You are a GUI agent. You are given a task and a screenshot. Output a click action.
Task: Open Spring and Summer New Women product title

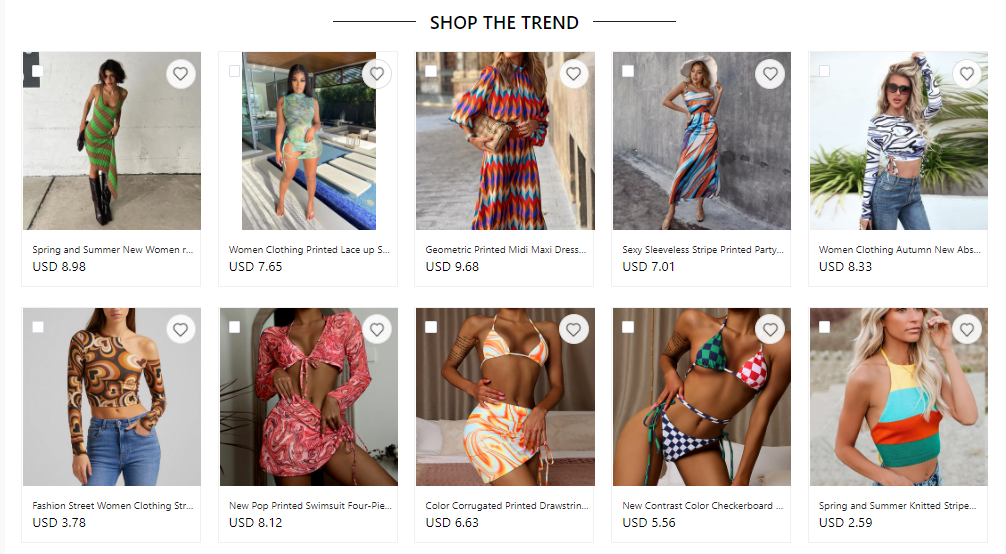coord(112,250)
